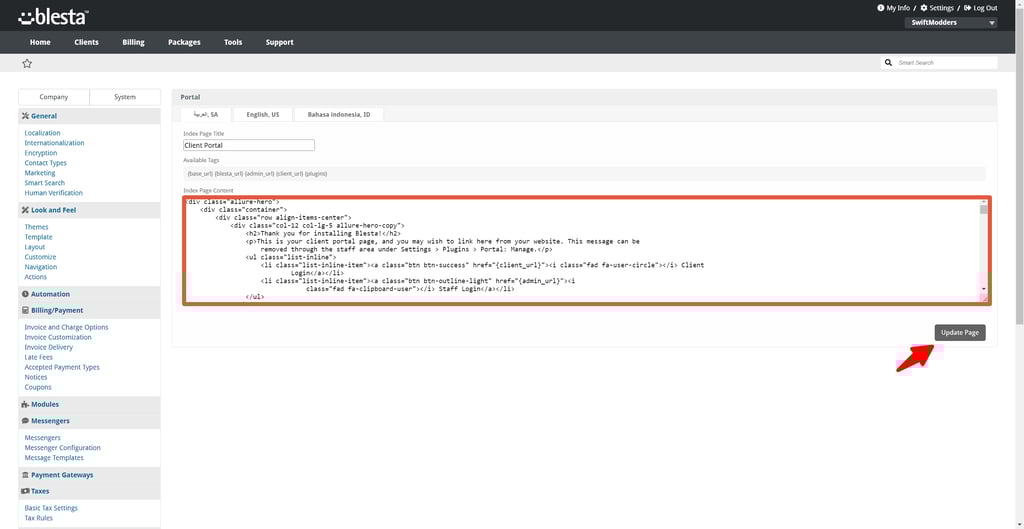Open the Navigation link
Viewport: 1024px width, 529px height.
click(x=40, y=267)
